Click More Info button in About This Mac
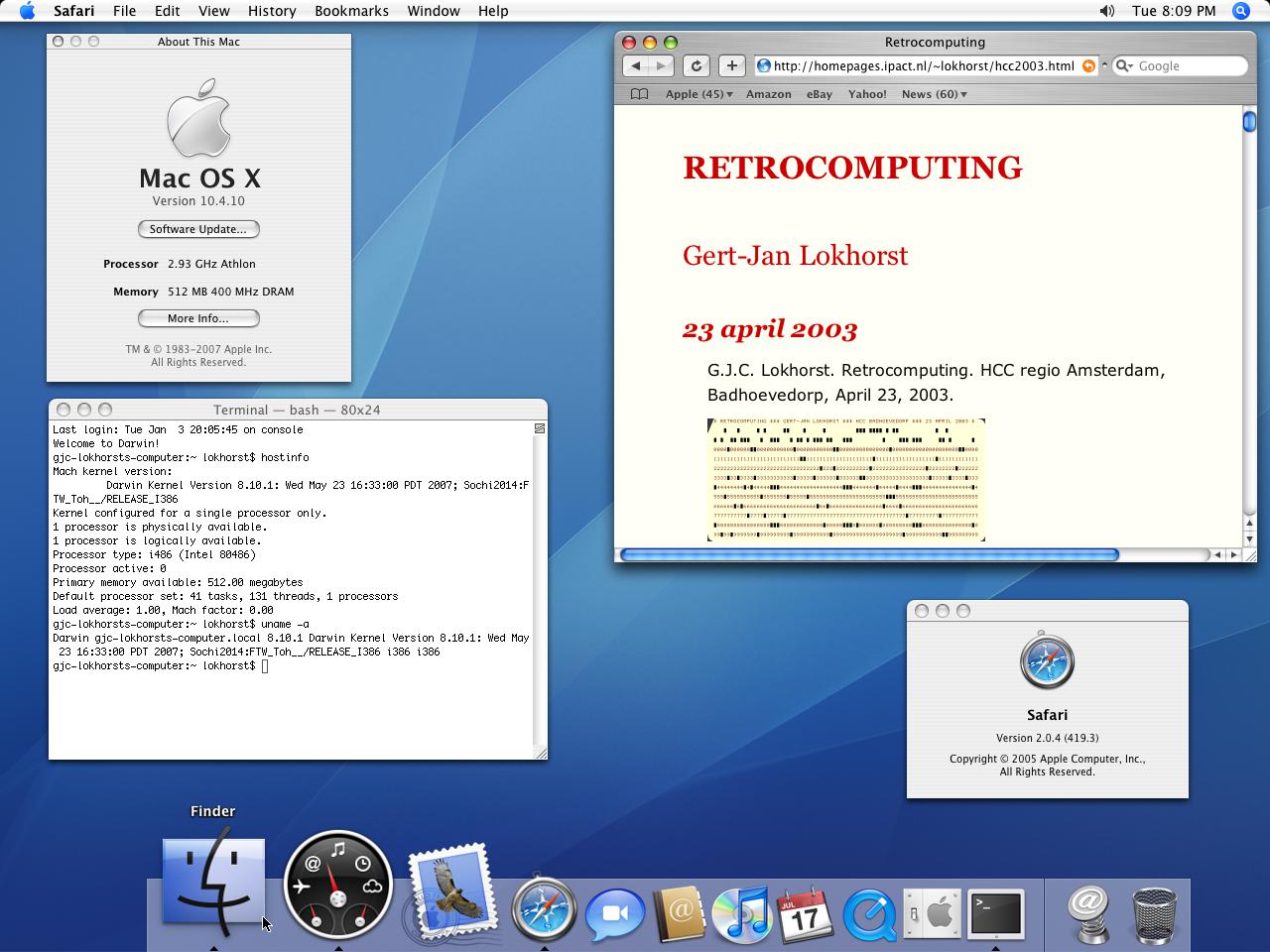The height and width of the screenshot is (952, 1270). (x=198, y=318)
